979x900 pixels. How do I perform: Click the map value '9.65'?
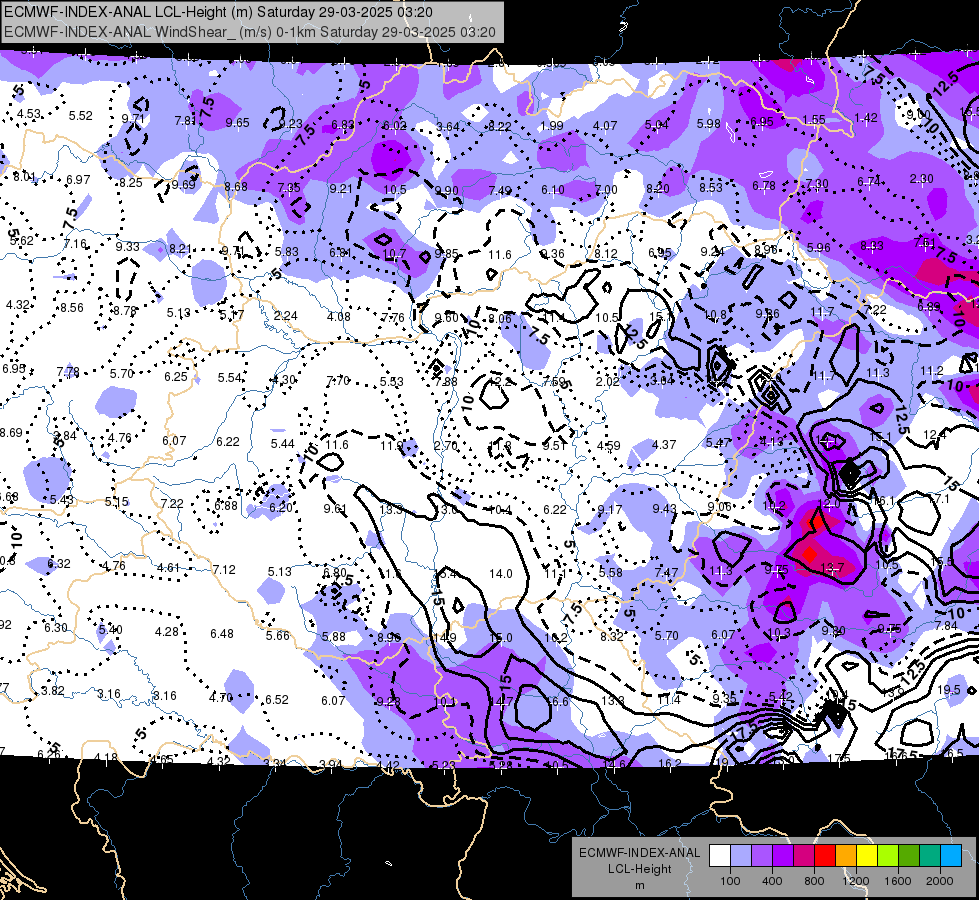pos(238,122)
